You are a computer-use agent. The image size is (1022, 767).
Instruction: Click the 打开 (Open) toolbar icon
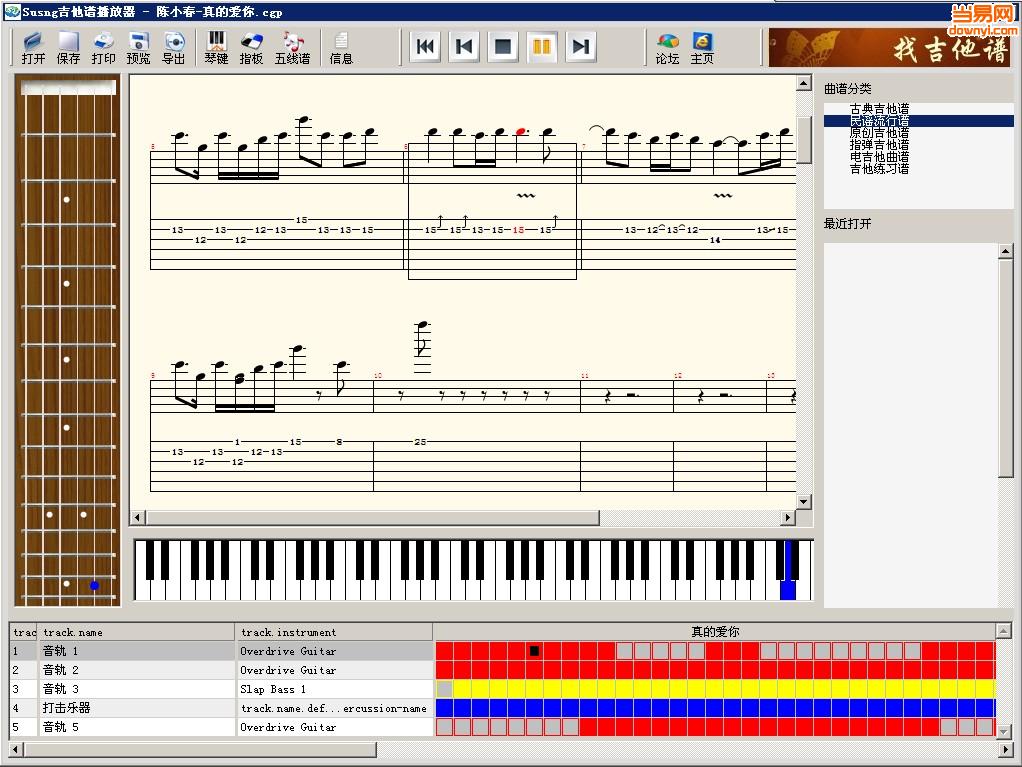coord(33,47)
